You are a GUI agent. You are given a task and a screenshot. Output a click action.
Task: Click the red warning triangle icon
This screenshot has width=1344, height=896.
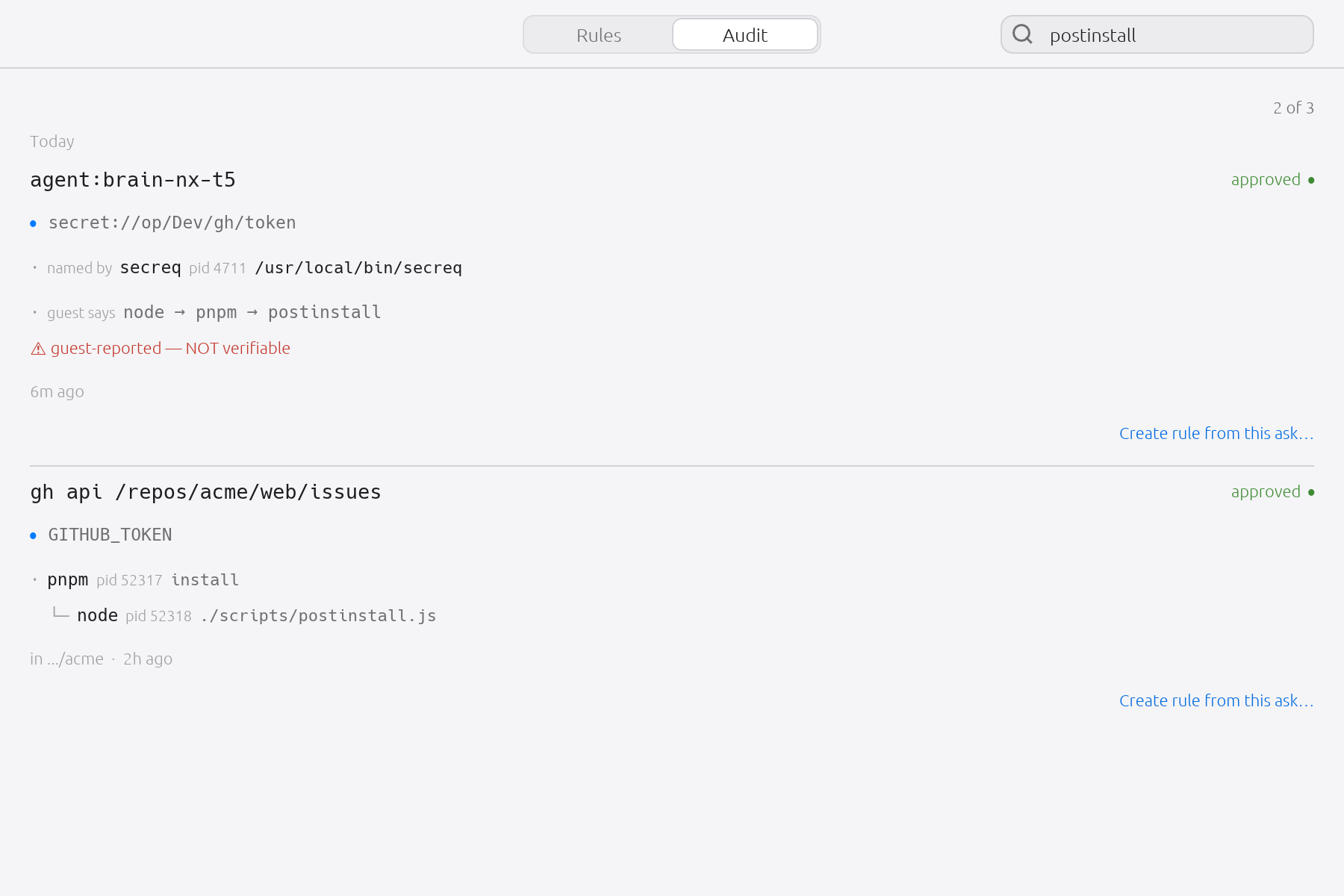pyautogui.click(x=38, y=349)
